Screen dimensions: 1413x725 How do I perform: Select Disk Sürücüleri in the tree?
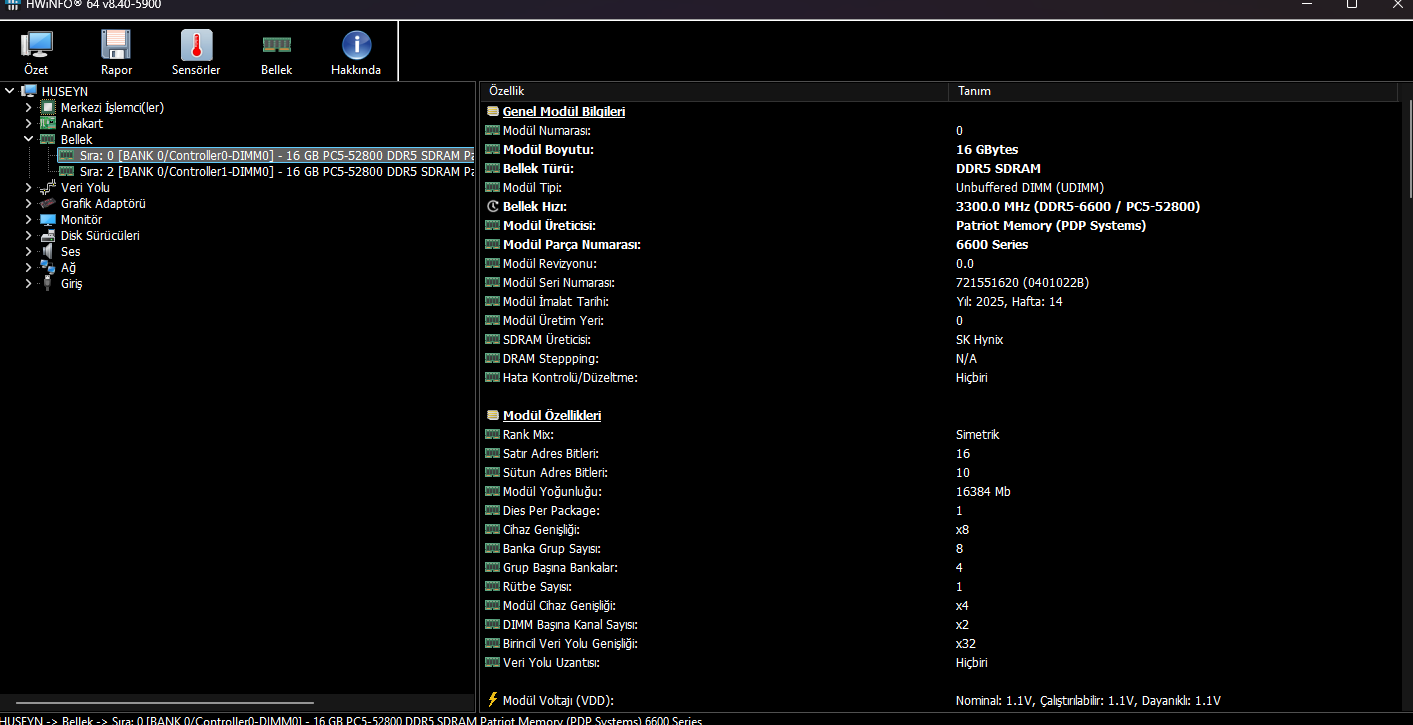point(100,235)
